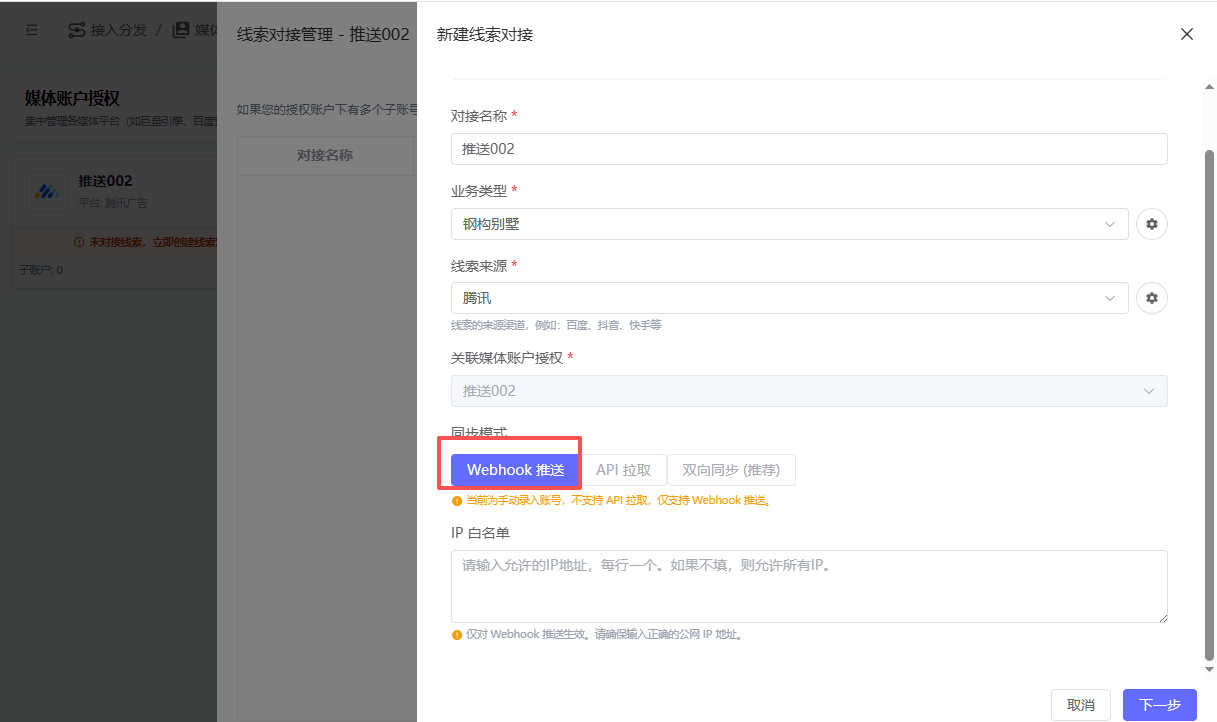
Task: Click the Tencent ads logo on 推送002 card
Action: (46, 192)
